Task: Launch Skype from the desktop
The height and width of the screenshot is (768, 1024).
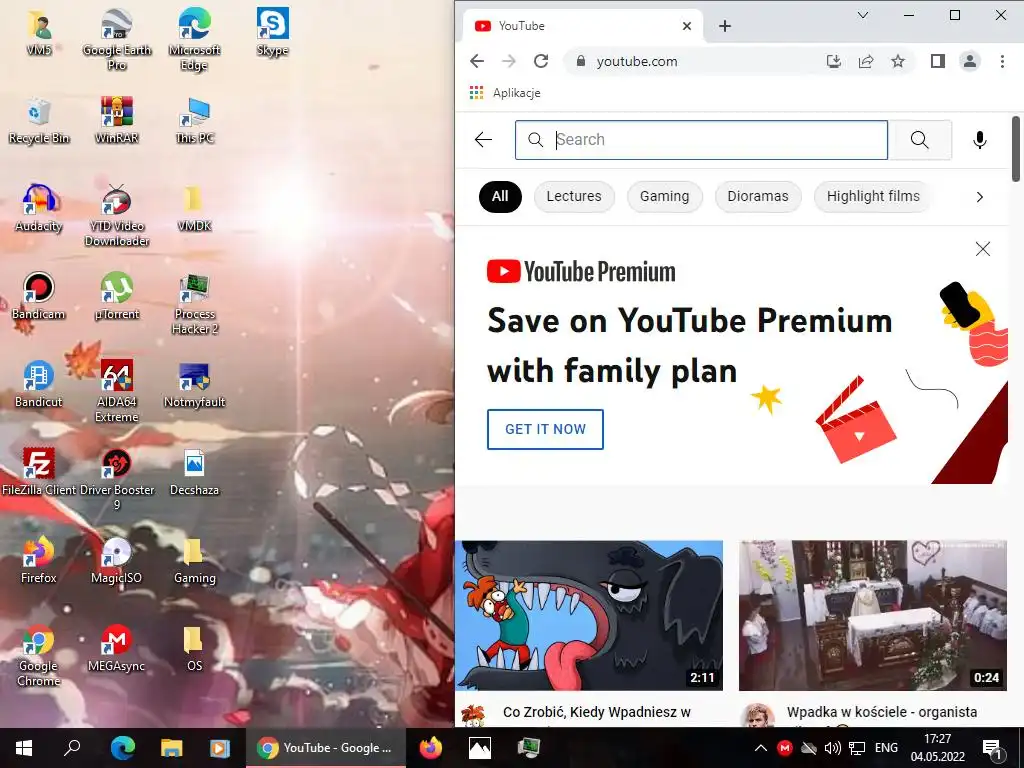Action: pyautogui.click(x=272, y=33)
